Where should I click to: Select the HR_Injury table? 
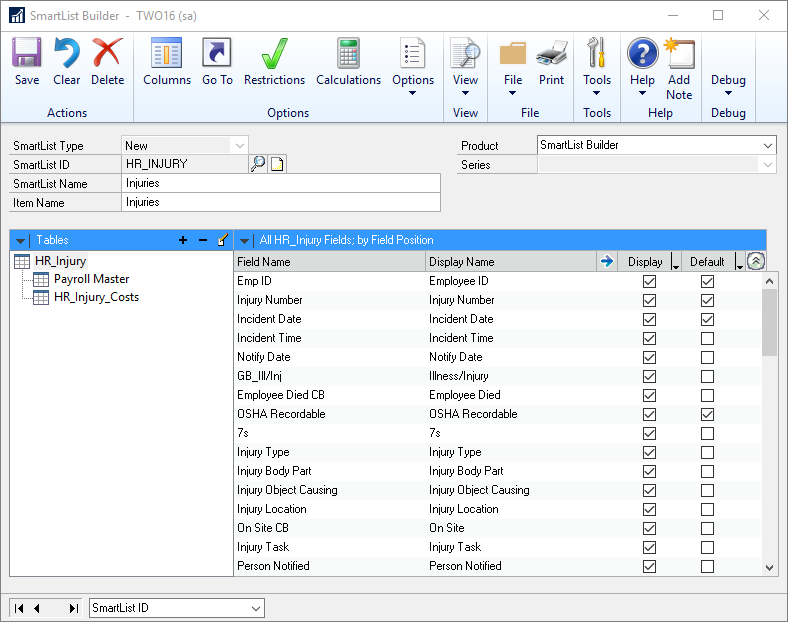[60, 261]
